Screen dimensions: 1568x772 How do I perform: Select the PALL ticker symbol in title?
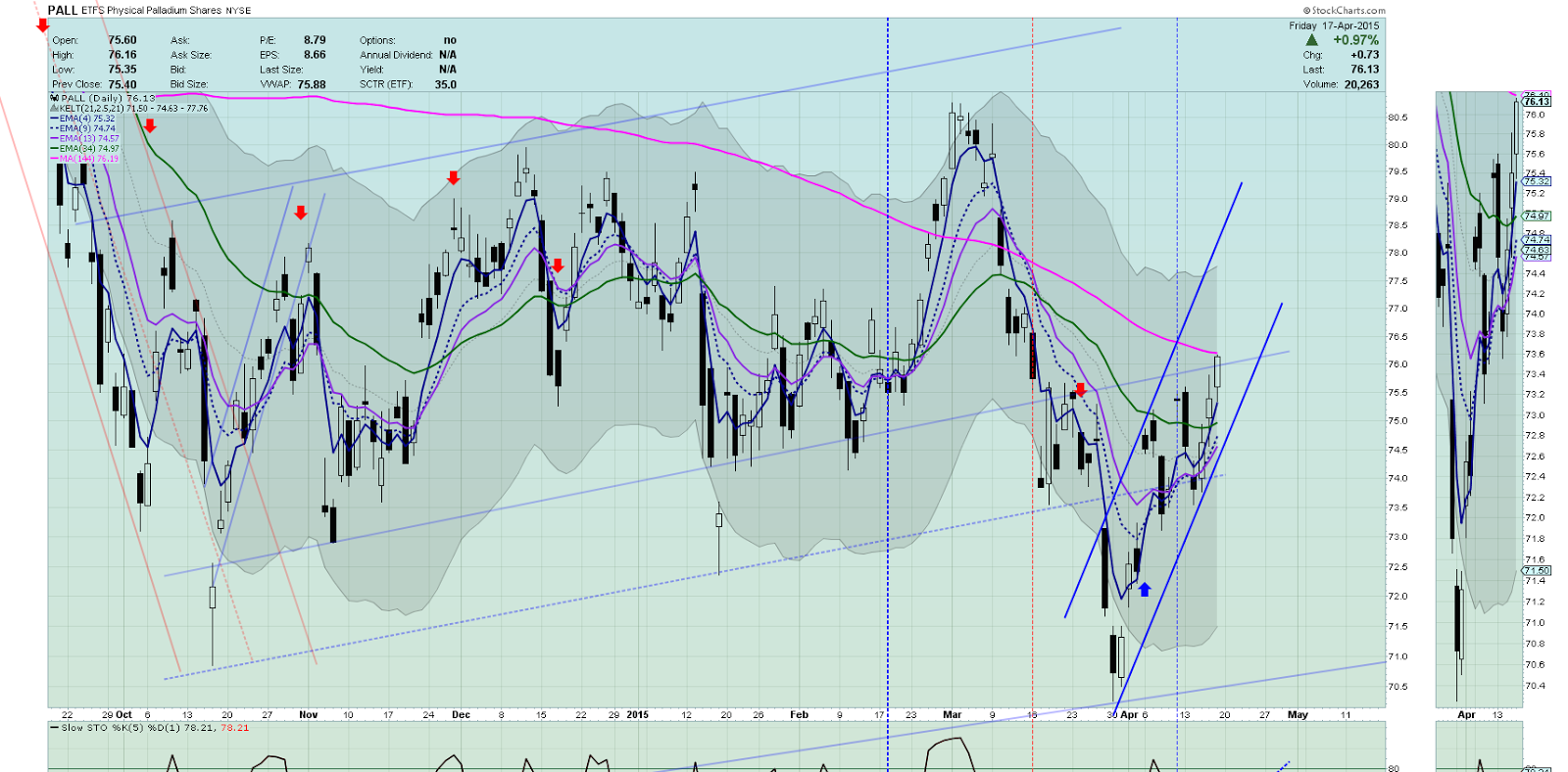(63, 10)
